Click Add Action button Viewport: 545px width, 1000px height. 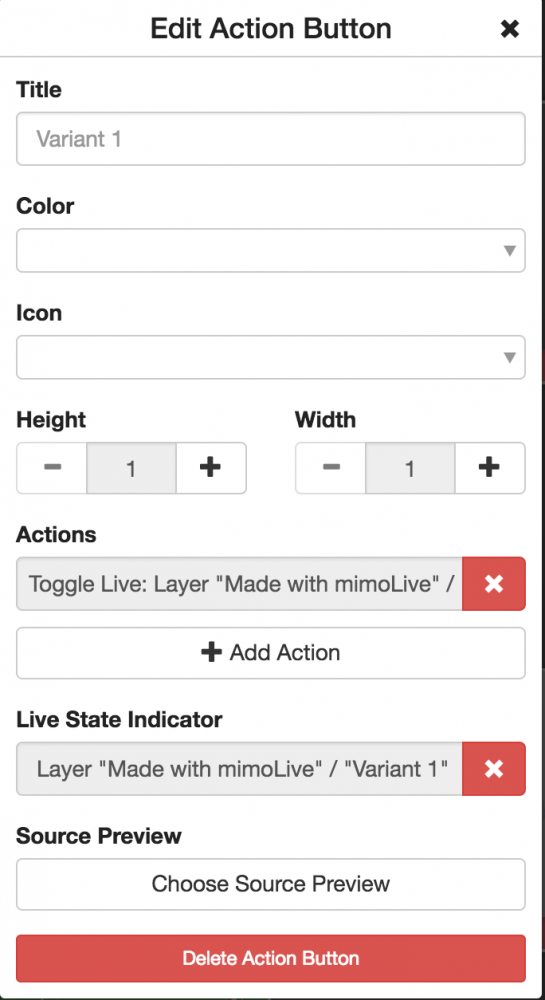pos(271,653)
